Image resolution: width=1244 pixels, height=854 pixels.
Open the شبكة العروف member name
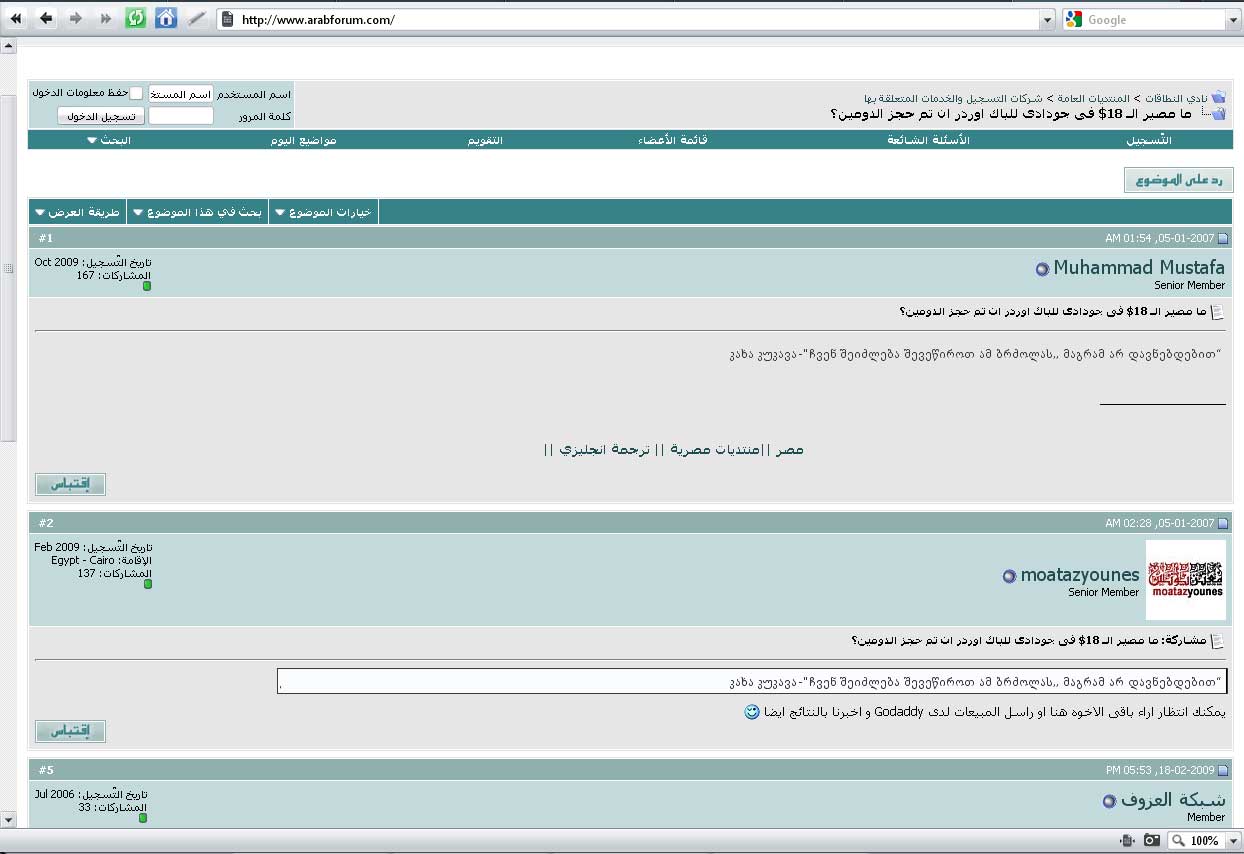pyautogui.click(x=1173, y=800)
